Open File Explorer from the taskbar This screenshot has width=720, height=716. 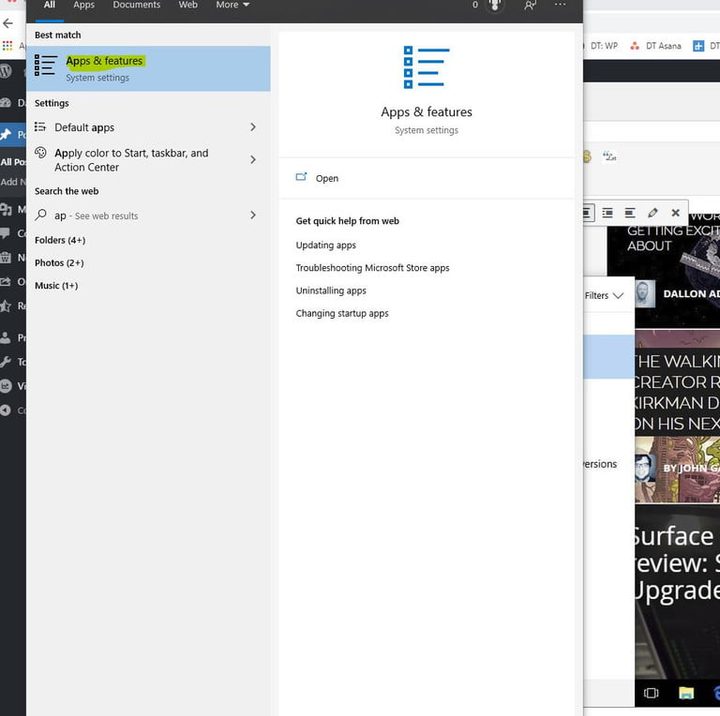point(687,692)
